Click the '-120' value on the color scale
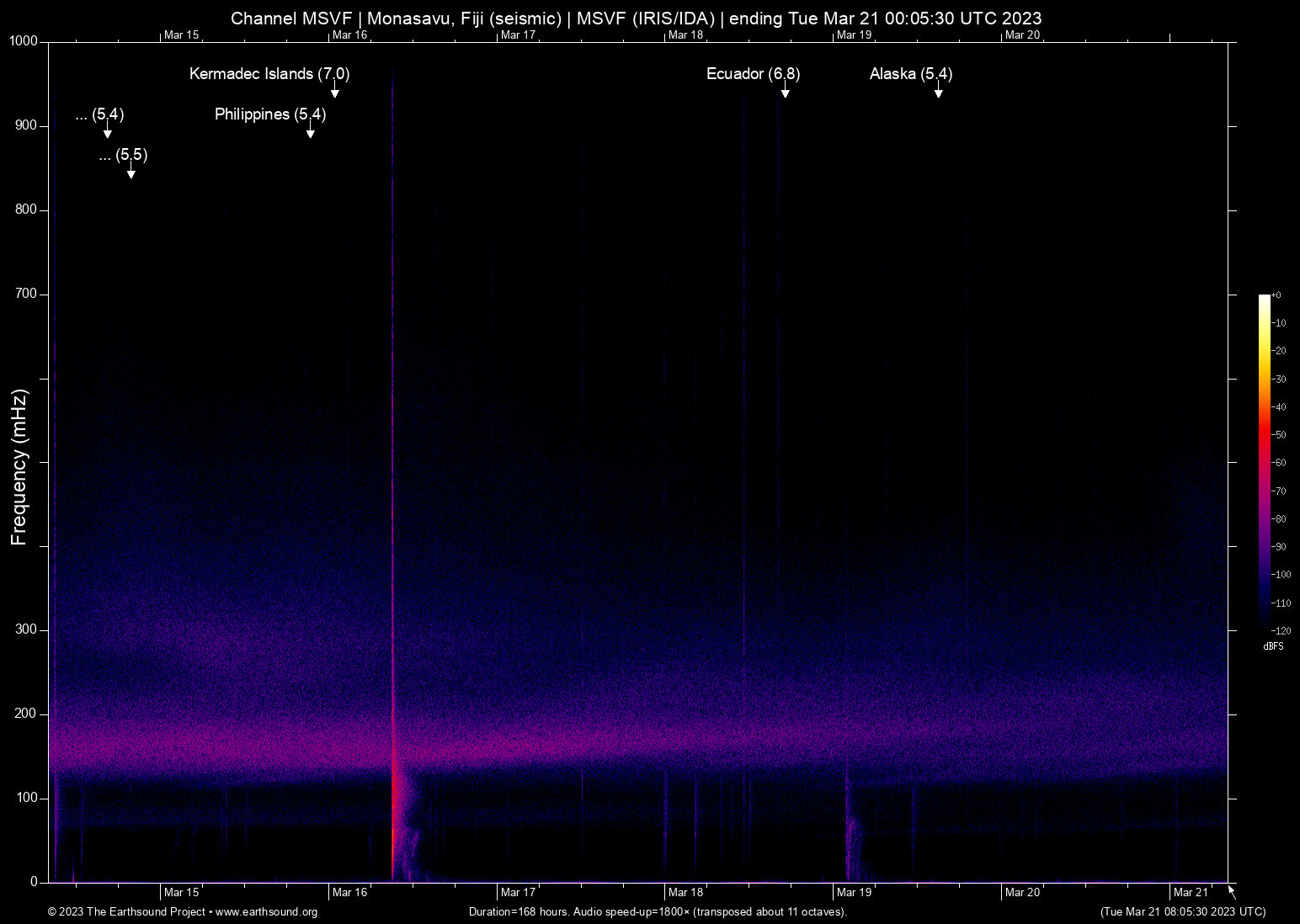 click(1281, 630)
